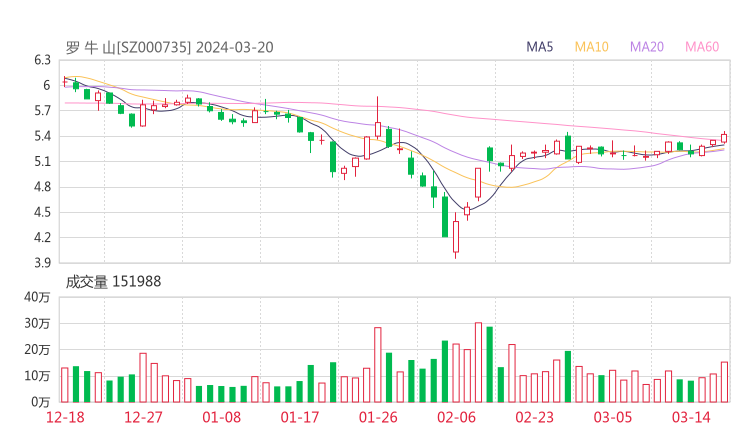Click the 3.9 price axis label
This screenshot has height=440, width=740.
coord(42,263)
